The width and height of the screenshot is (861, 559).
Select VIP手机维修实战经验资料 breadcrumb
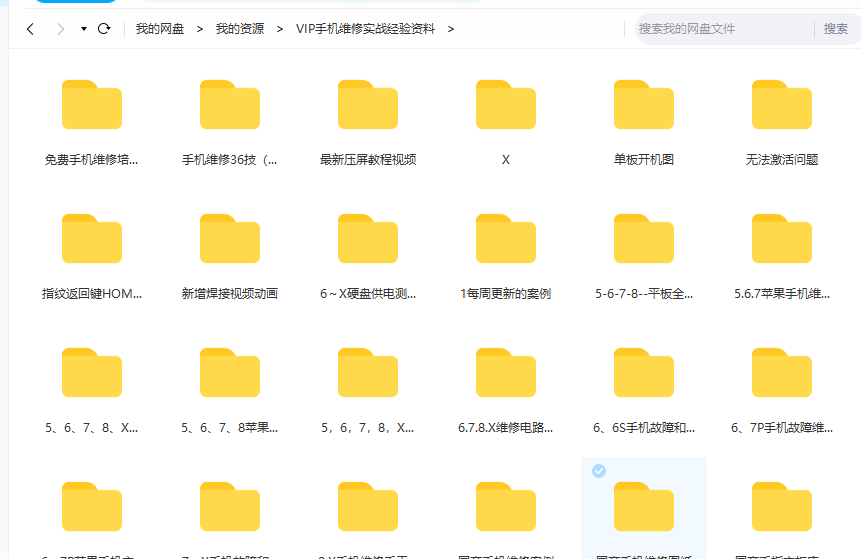pos(365,29)
